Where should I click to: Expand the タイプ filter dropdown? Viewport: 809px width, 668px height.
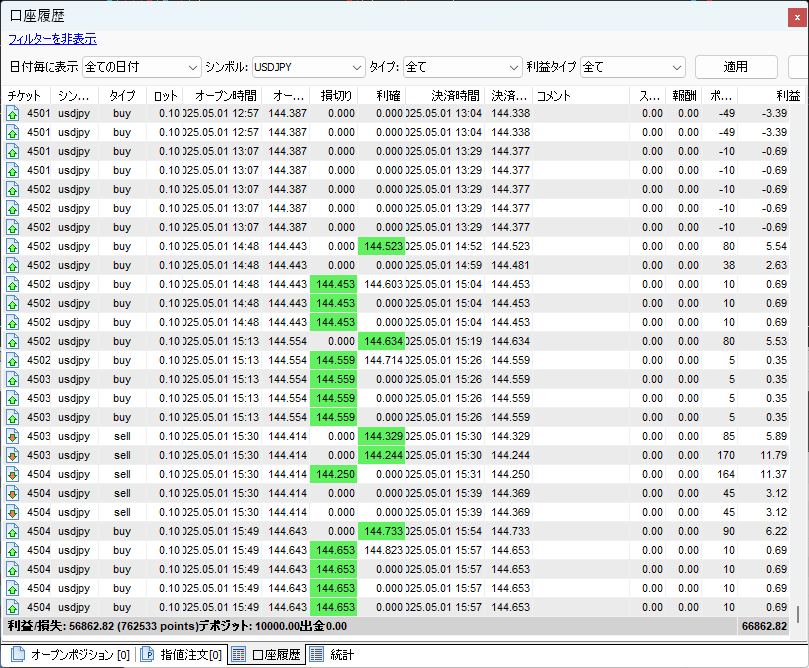click(x=463, y=67)
